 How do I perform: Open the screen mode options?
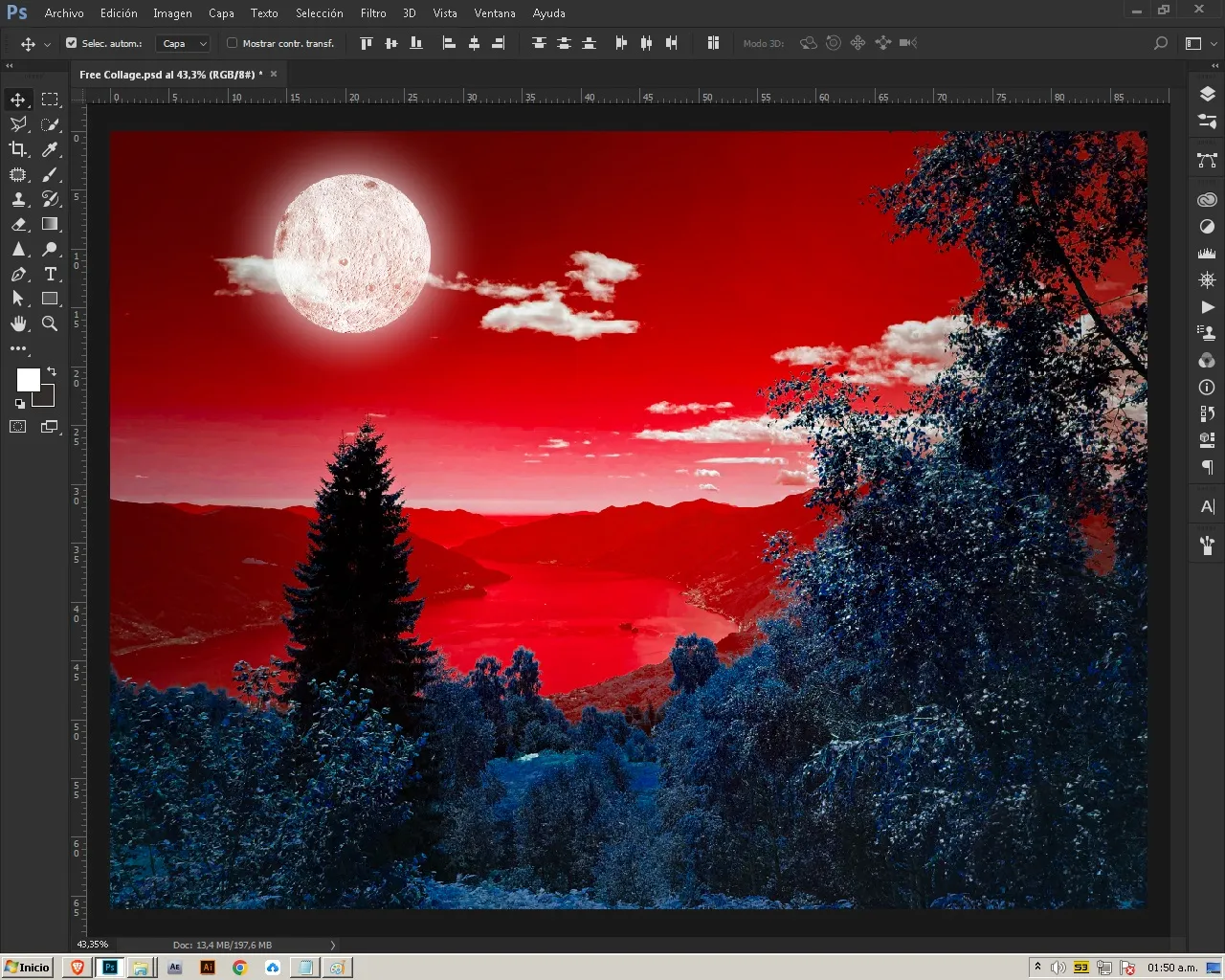[x=50, y=427]
